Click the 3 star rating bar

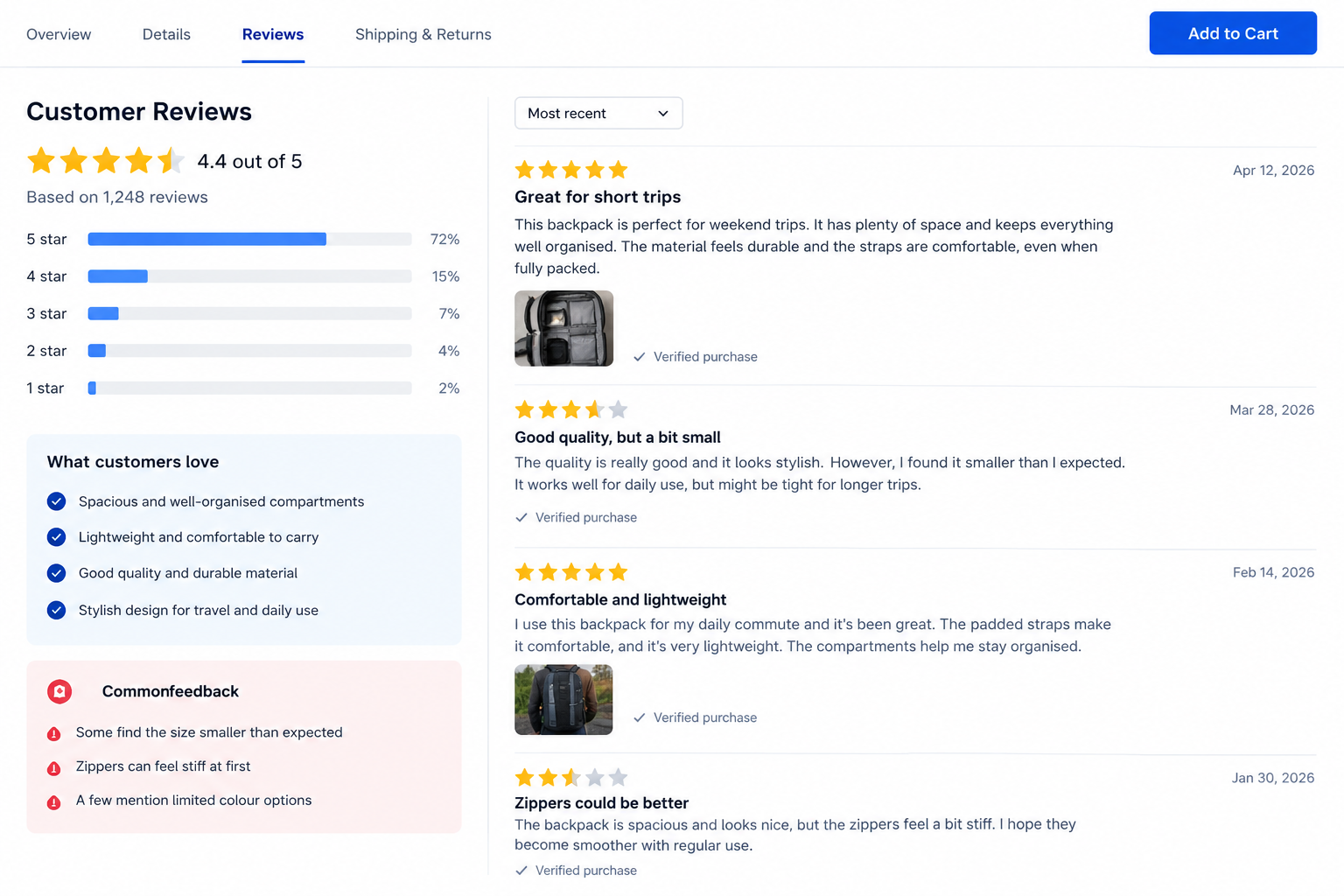coord(249,313)
